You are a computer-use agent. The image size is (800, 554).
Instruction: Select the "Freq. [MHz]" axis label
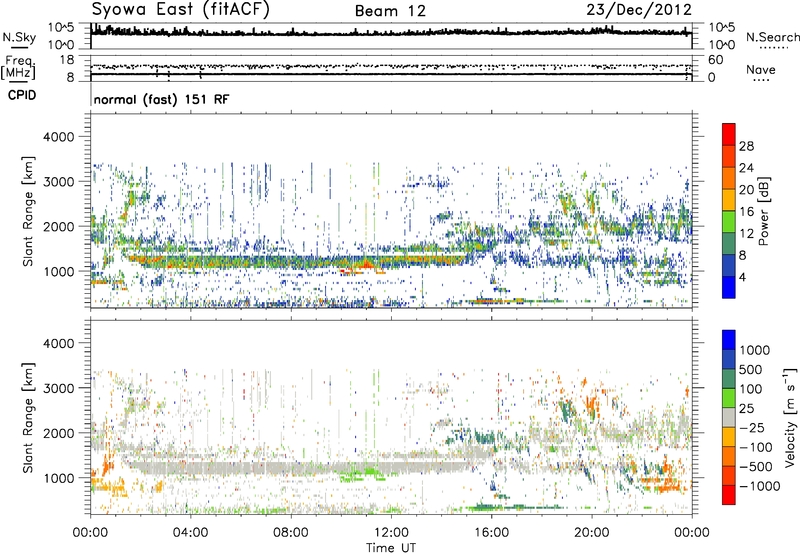[18, 68]
